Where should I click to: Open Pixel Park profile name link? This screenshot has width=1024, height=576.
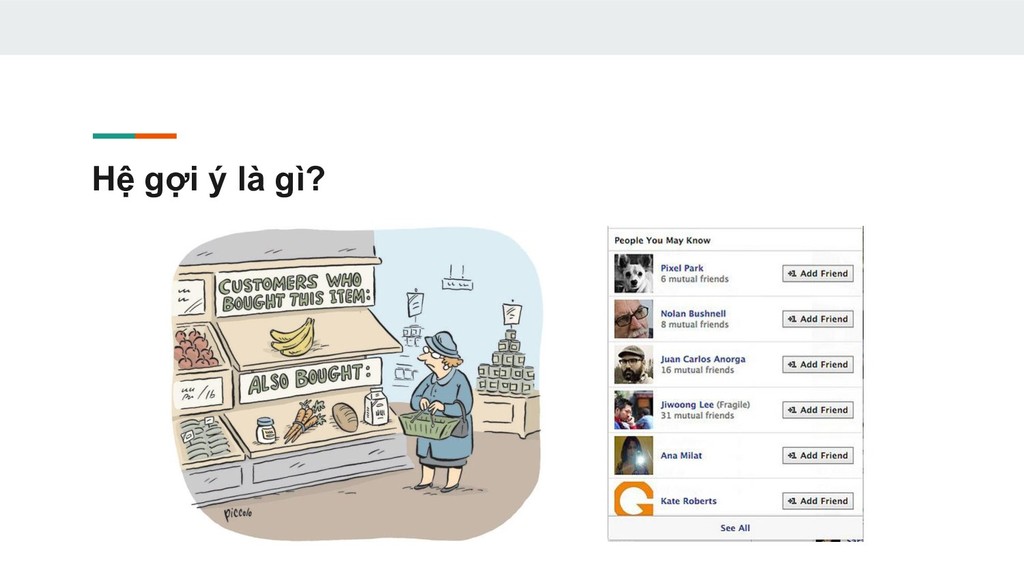(x=682, y=268)
